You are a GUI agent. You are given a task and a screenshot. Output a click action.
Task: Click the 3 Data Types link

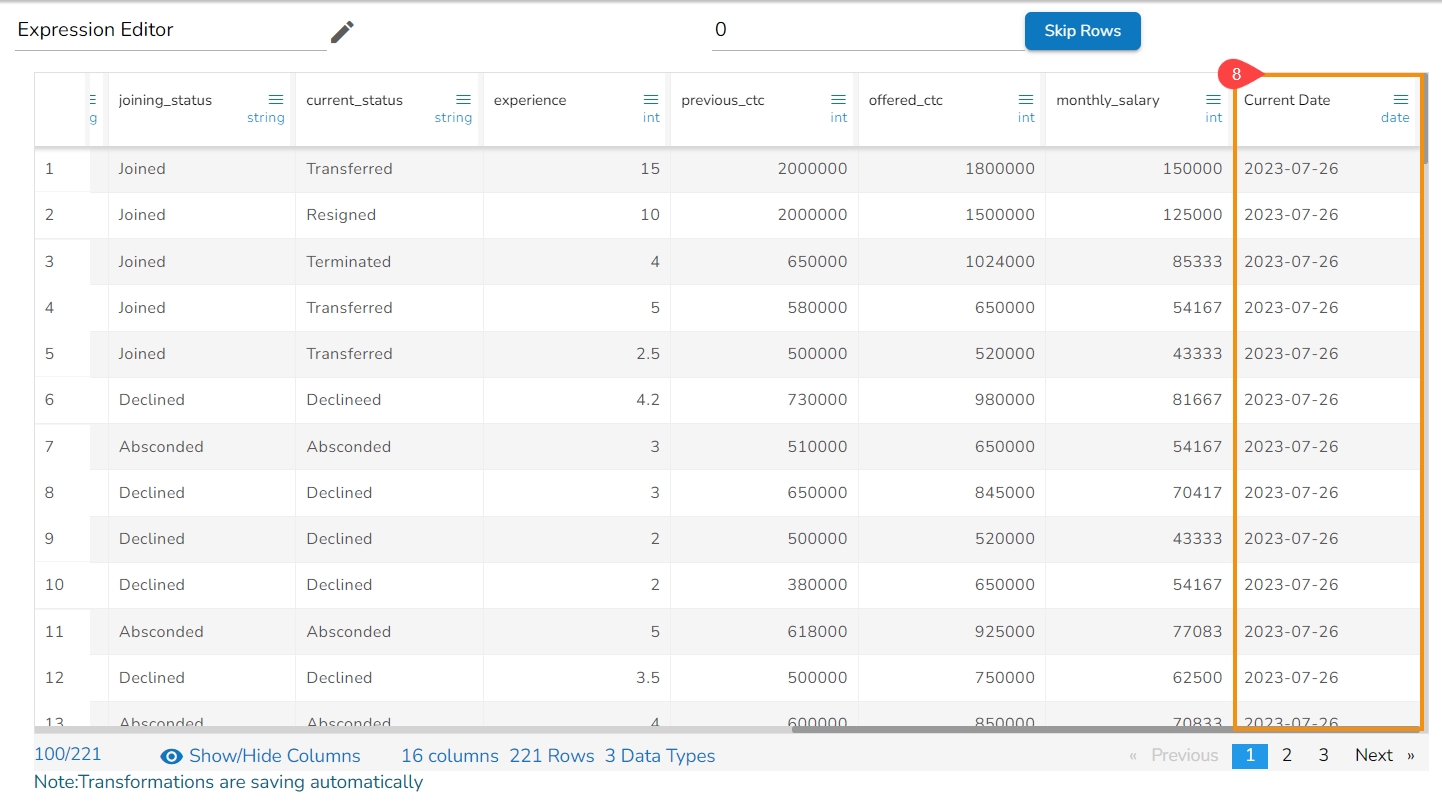pyautogui.click(x=660, y=756)
